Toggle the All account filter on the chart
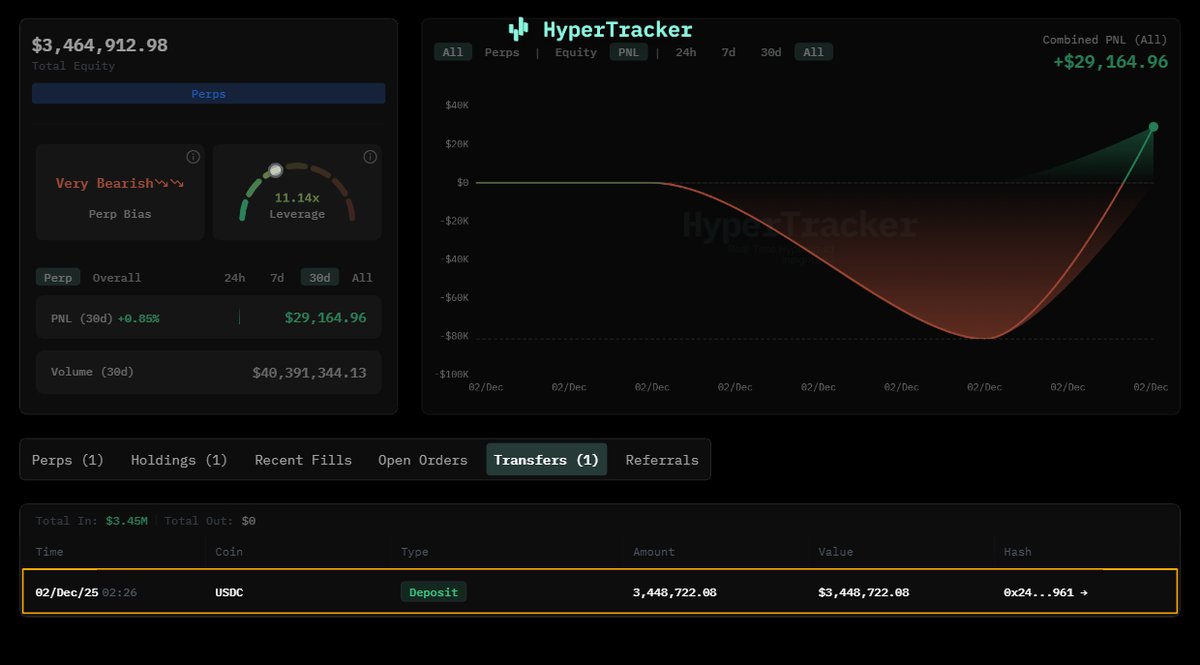 (453, 51)
